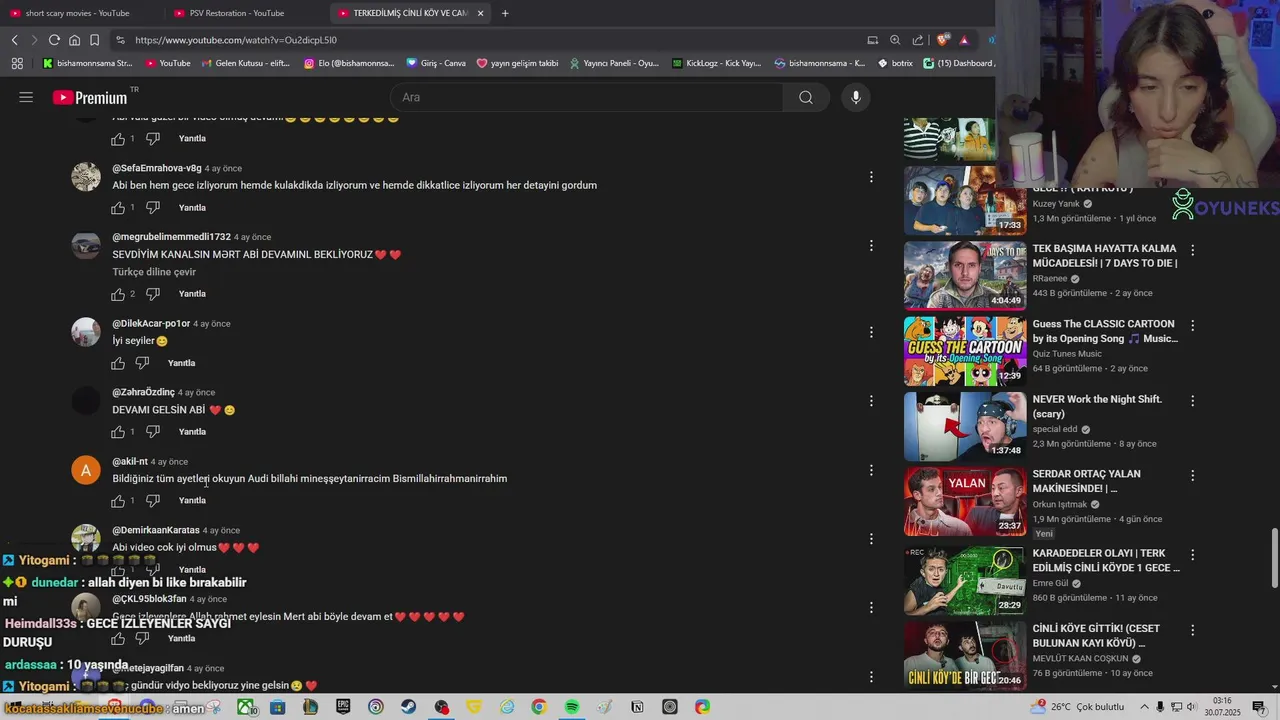Open CİNLİ KÖYE GİTTİK video title
1280x720 pixels.
tap(1096, 636)
